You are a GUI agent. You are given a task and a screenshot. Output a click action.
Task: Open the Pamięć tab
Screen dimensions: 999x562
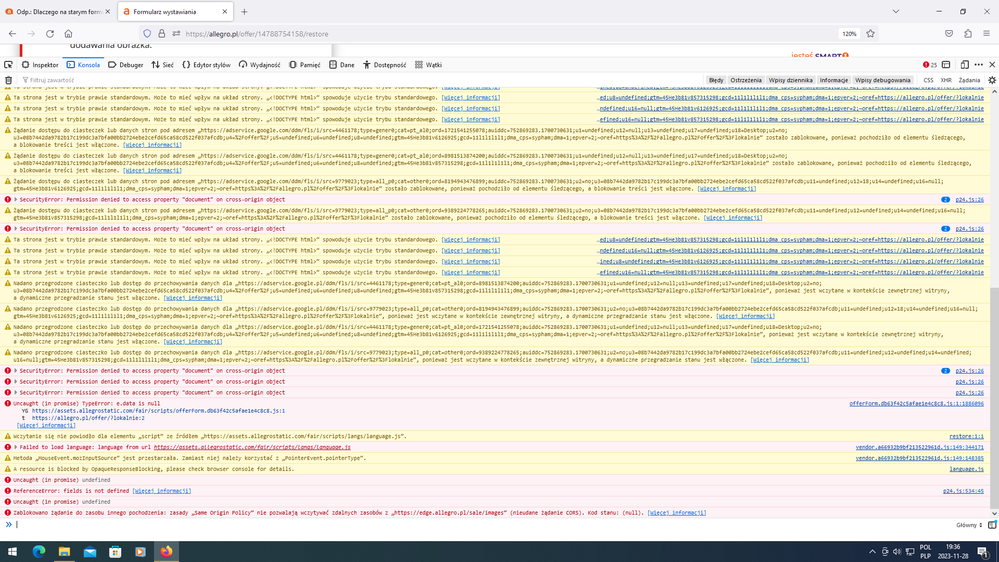[305, 64]
